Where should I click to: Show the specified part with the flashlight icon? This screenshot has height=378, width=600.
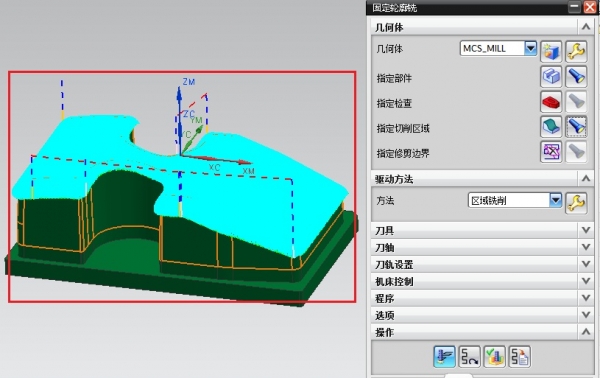point(576,77)
